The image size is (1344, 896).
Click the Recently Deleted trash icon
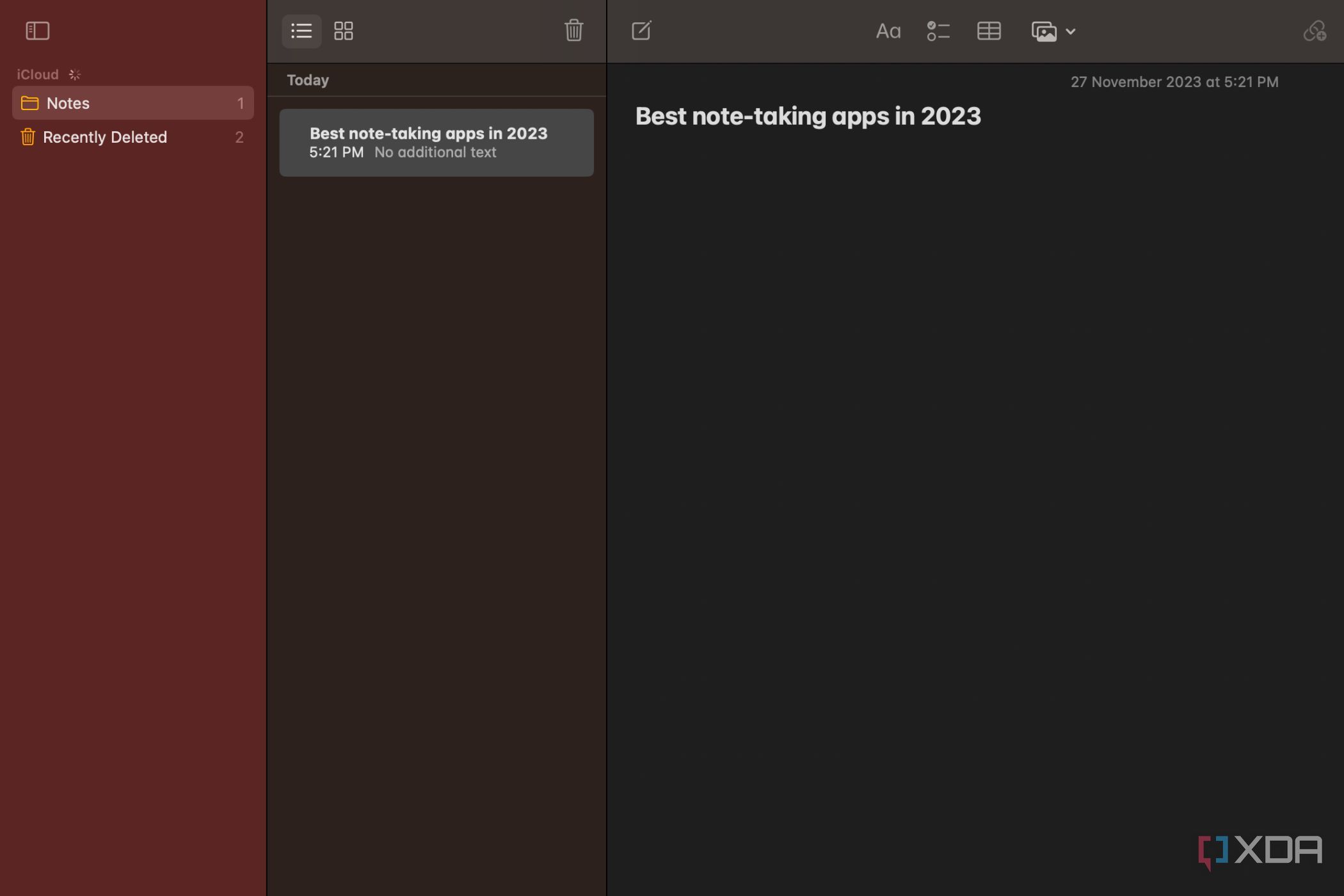click(28, 136)
